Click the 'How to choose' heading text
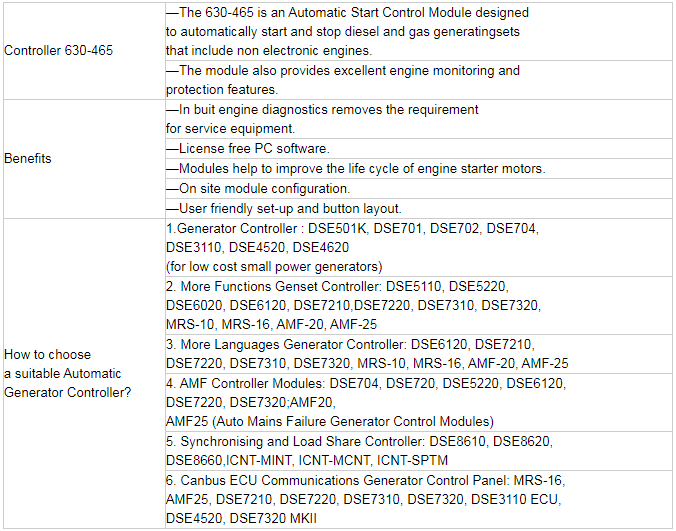676x531 pixels. (x=47, y=355)
